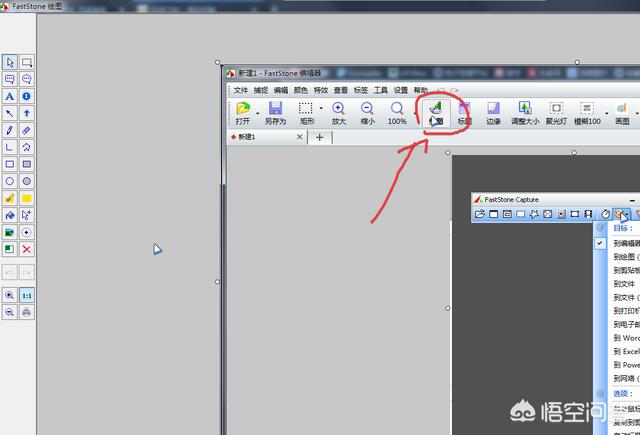
Task: Switch to the 新建1 document tab
Action: 245,137
